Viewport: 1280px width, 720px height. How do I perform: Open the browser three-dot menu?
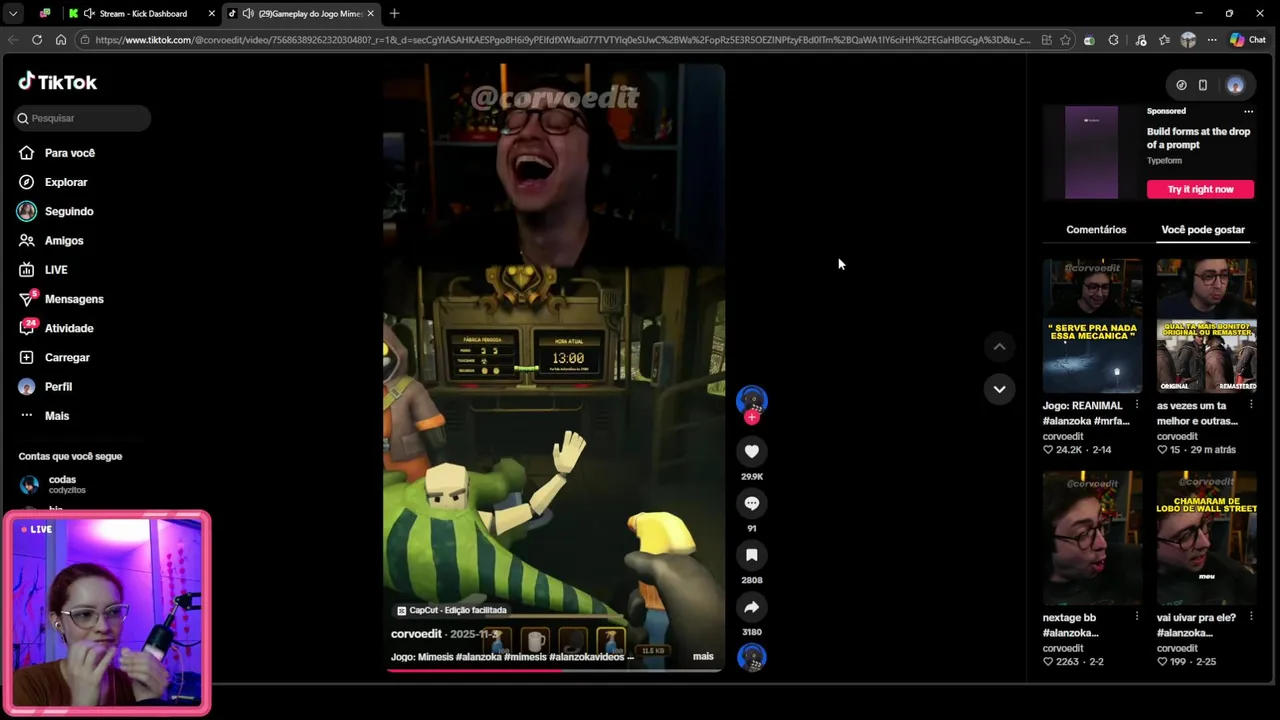point(1212,40)
